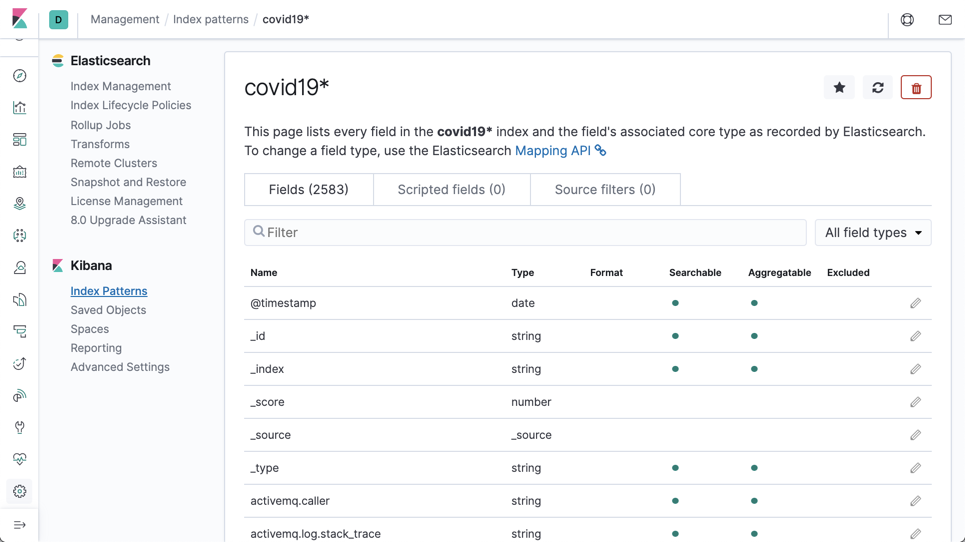Edit the _source field pencil icon
The image size is (965, 542).
[916, 435]
